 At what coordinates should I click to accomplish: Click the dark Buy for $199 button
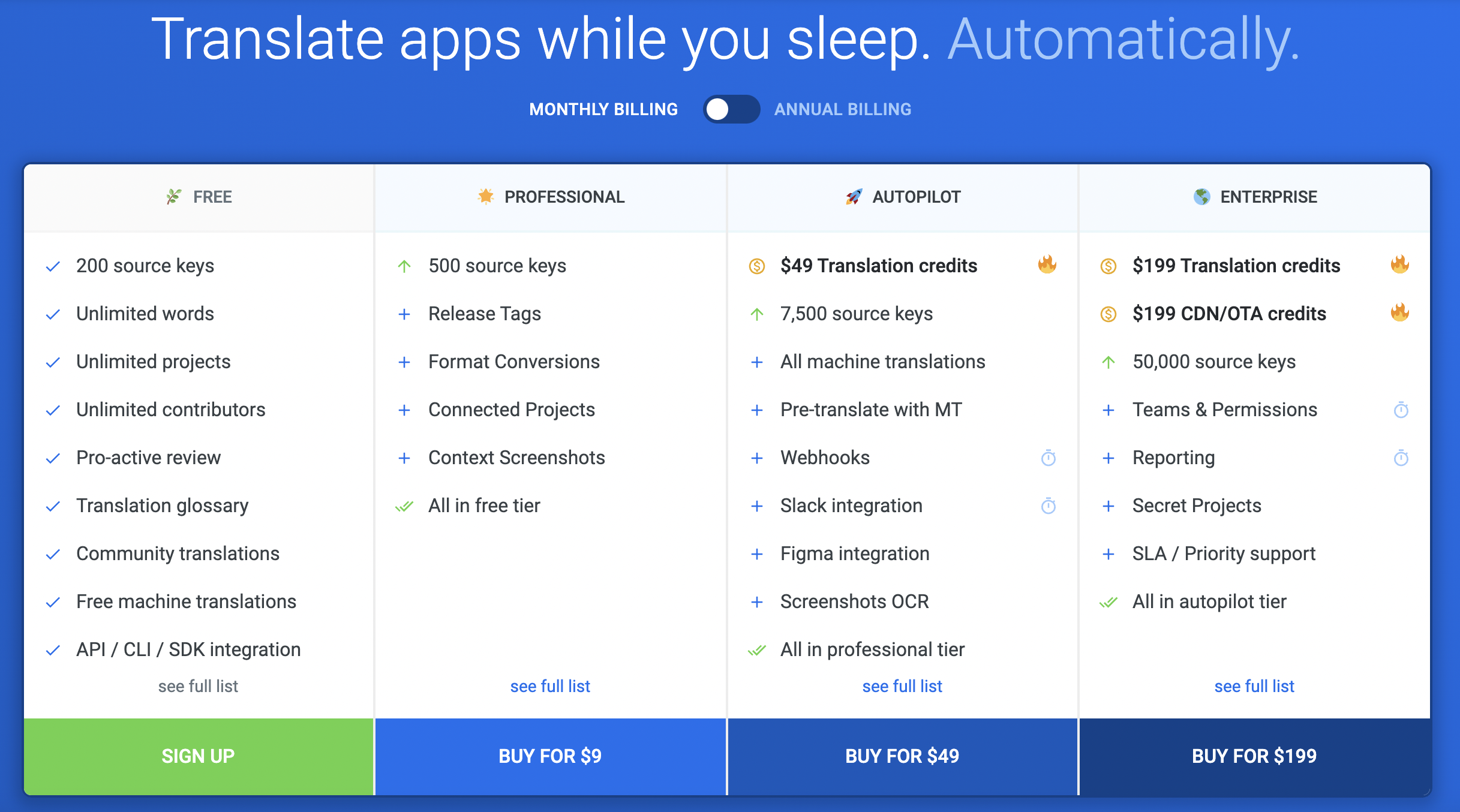pos(1255,756)
